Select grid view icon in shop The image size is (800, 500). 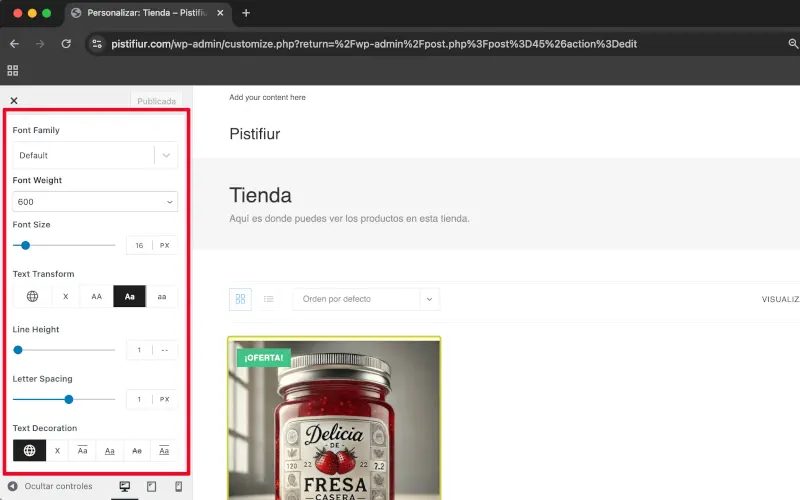coord(240,299)
